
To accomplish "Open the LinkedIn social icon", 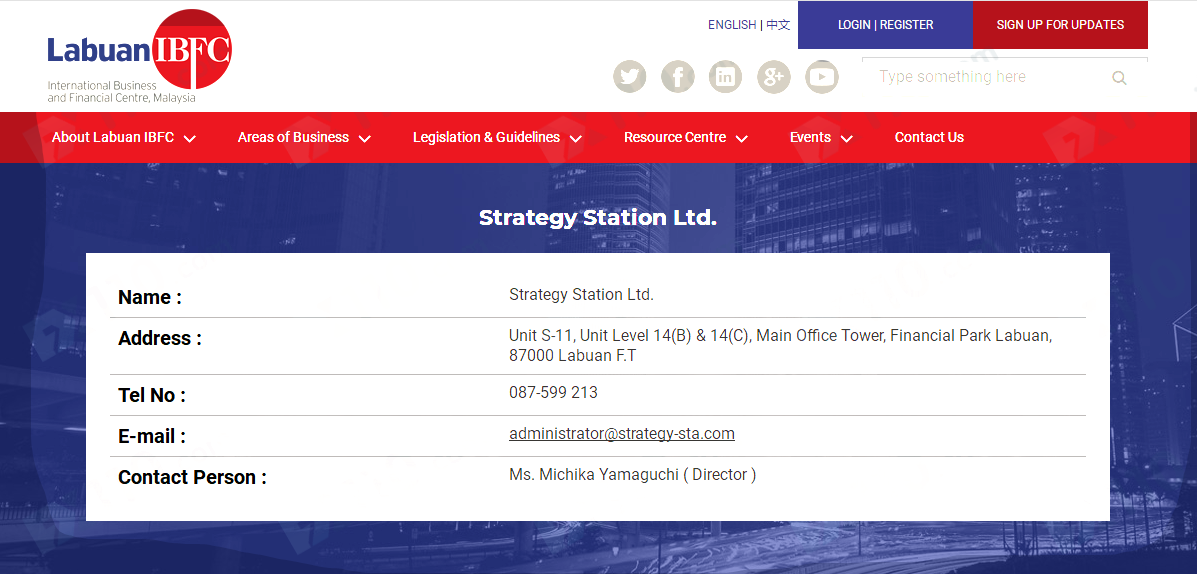I will pos(725,76).
